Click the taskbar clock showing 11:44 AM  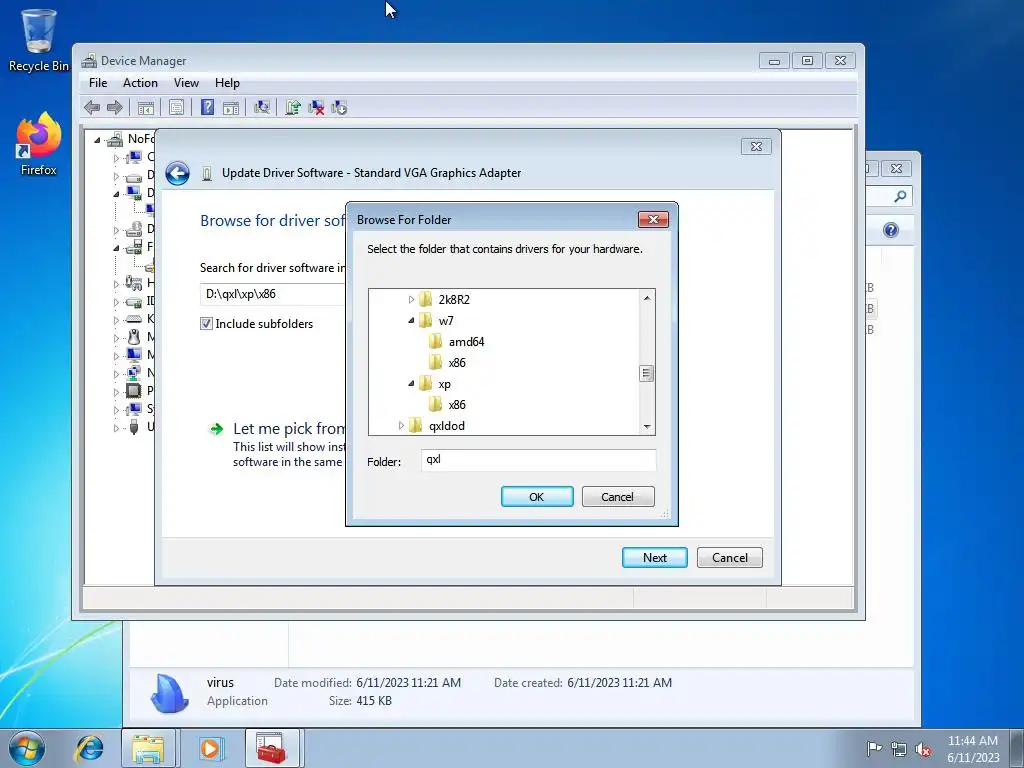(972, 748)
